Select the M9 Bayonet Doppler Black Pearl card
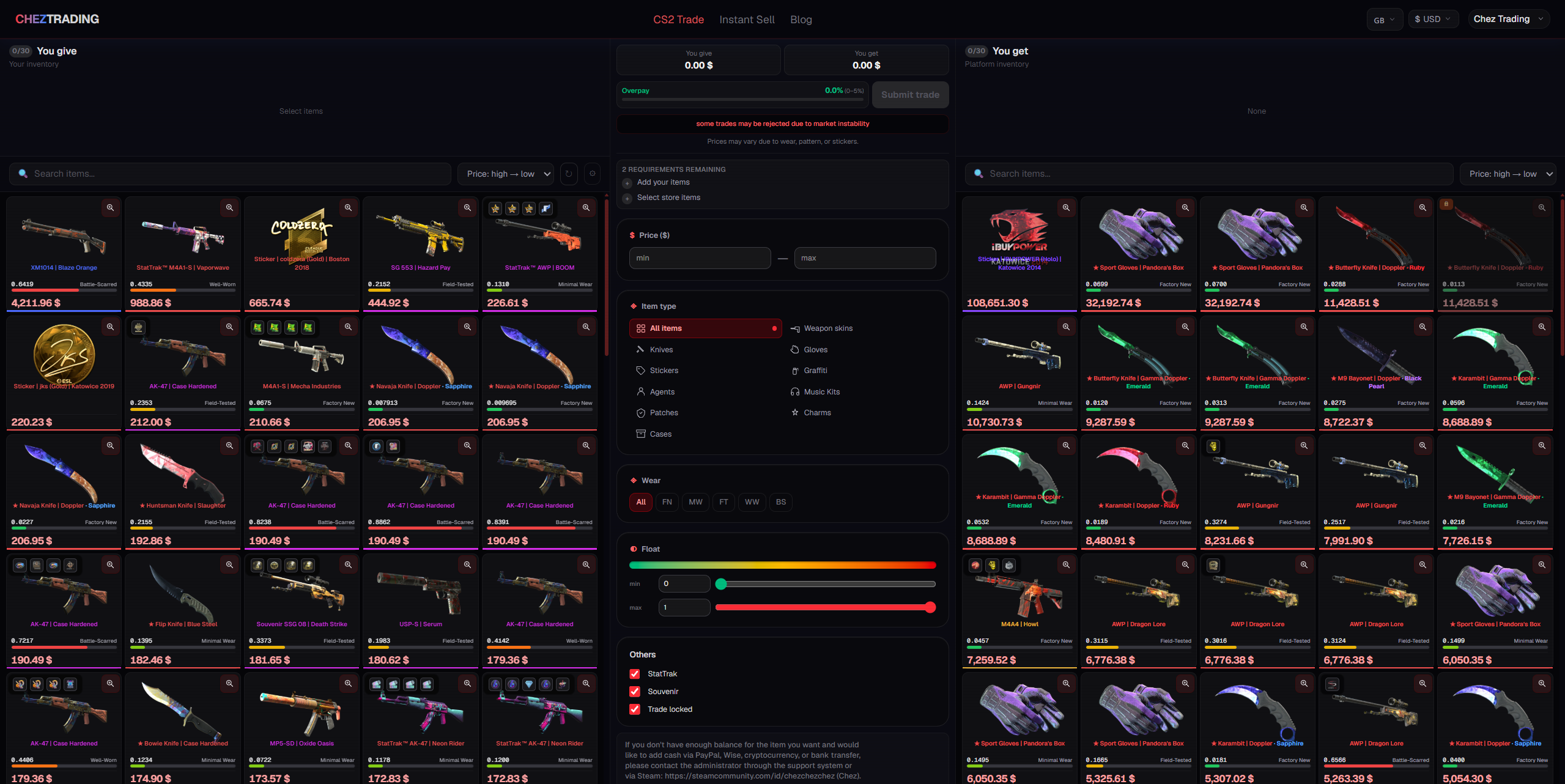The height and width of the screenshot is (784, 1565). pos(1376,373)
